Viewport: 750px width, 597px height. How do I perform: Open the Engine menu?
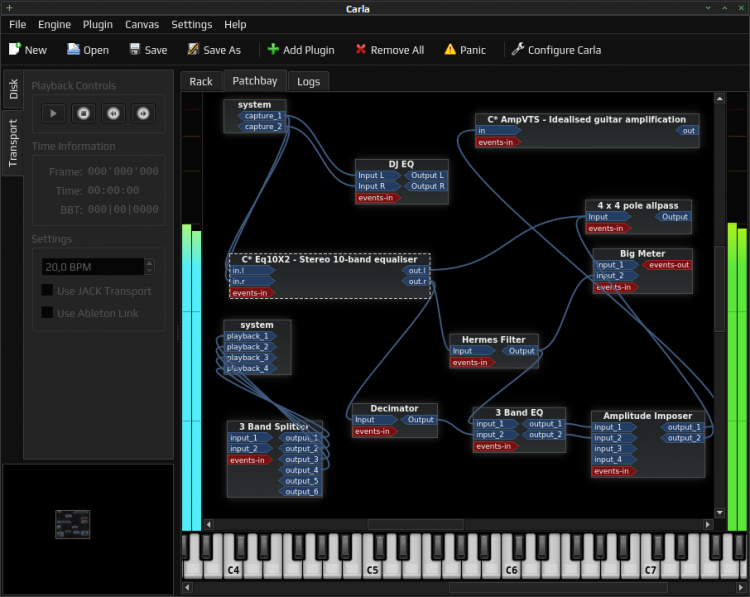click(55, 24)
